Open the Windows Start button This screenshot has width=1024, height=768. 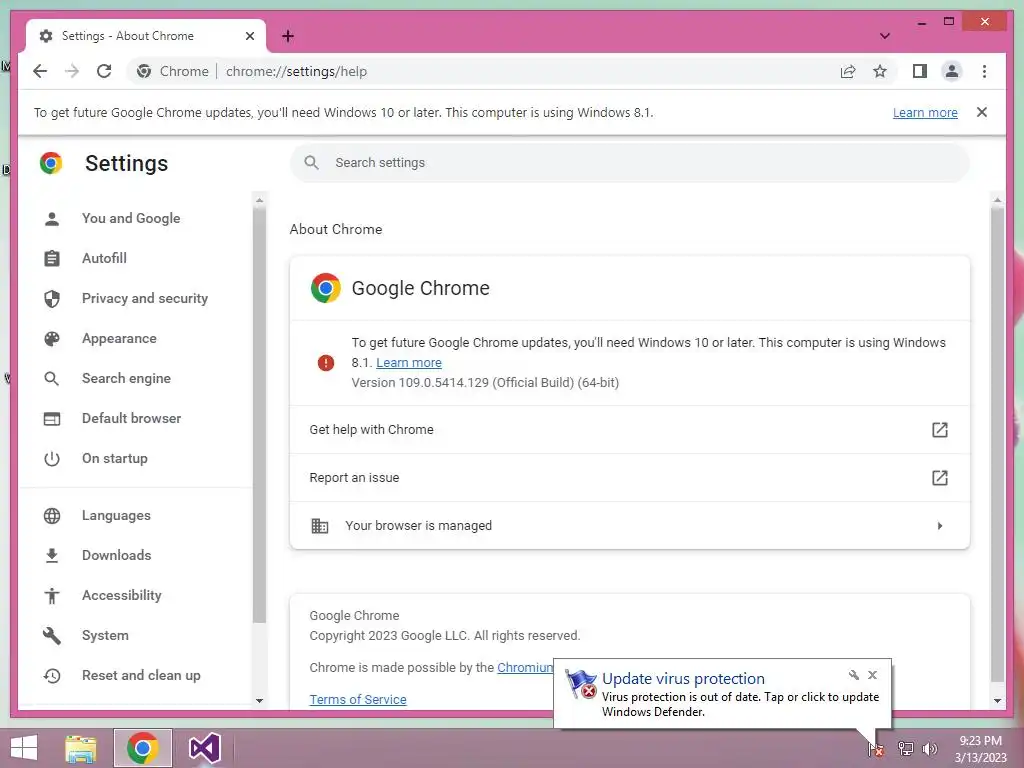pos(24,748)
